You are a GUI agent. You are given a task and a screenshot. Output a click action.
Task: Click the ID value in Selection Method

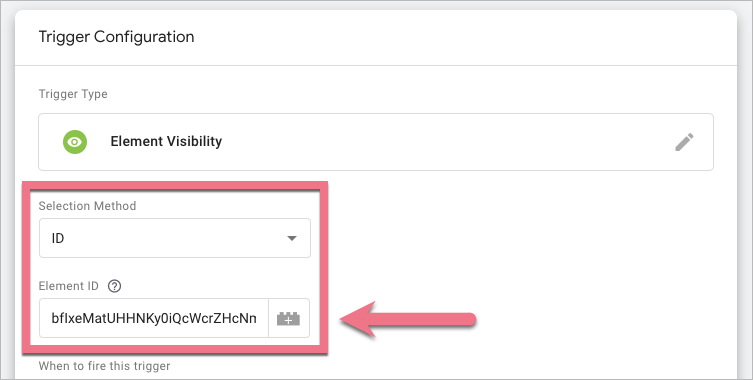coord(58,238)
